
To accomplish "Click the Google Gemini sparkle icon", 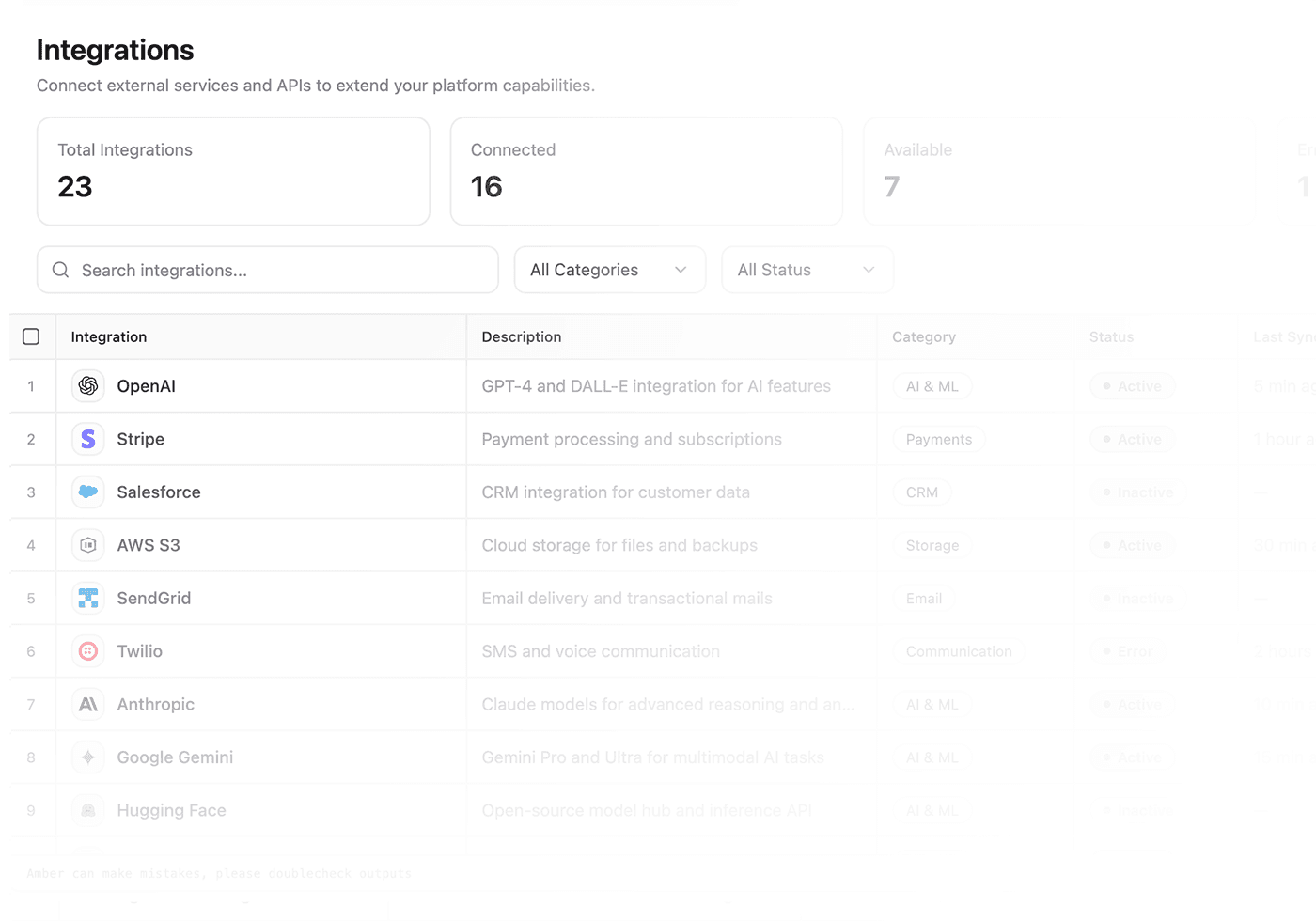I will tap(88, 757).
